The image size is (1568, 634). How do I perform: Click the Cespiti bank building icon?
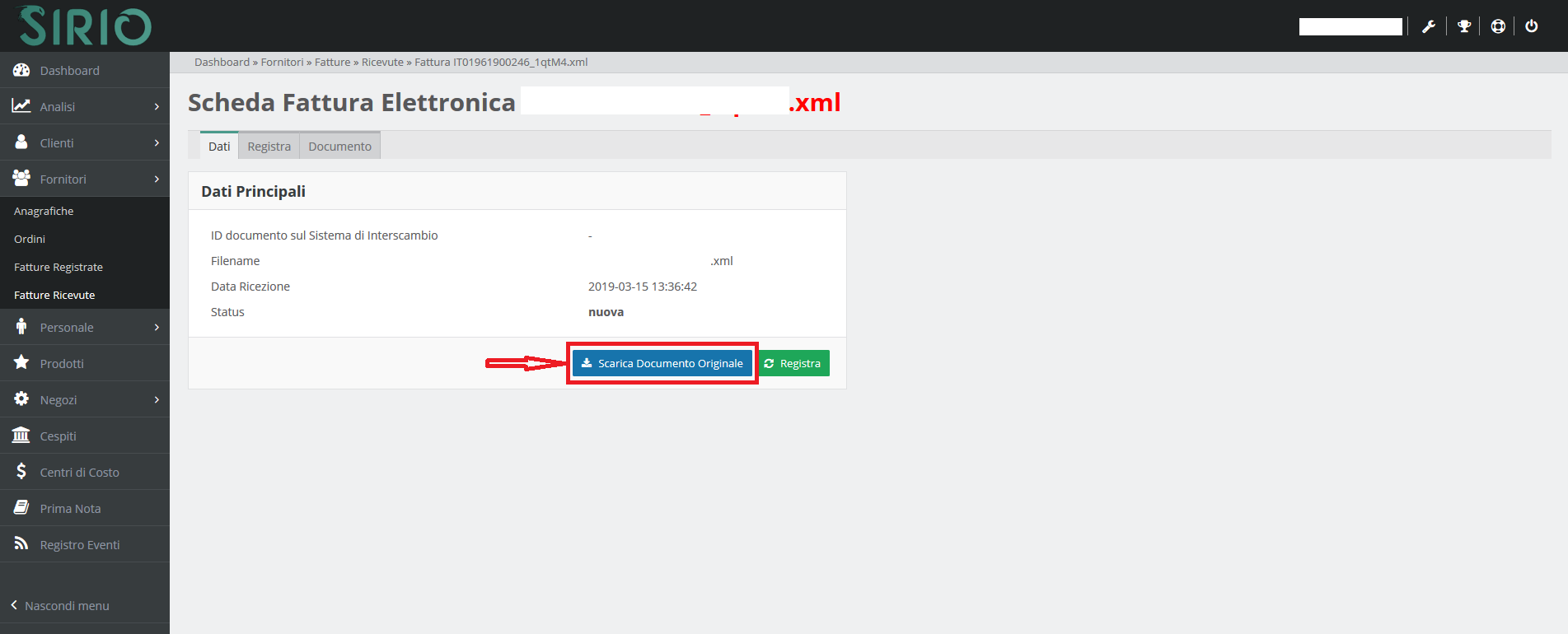(21, 436)
